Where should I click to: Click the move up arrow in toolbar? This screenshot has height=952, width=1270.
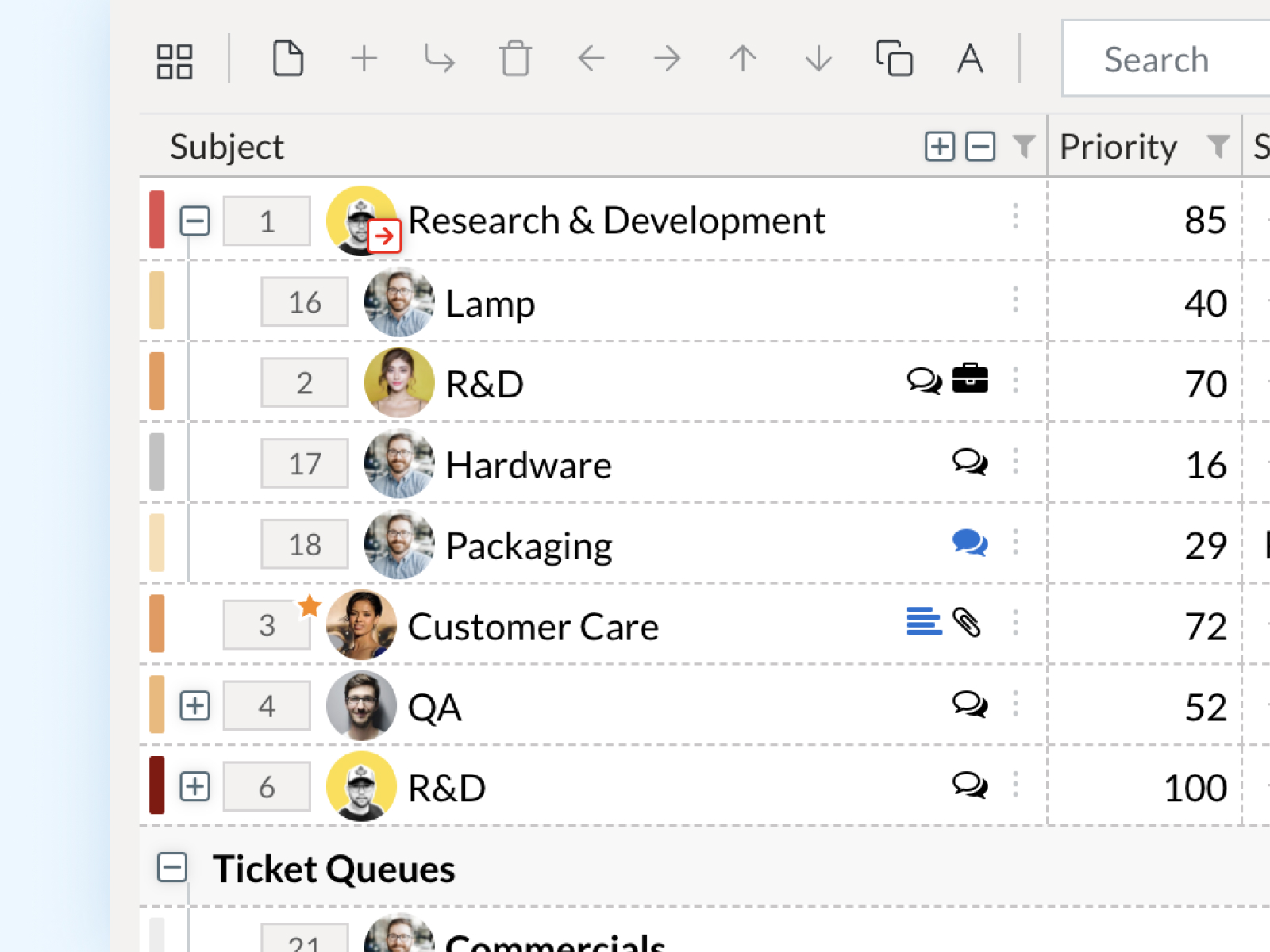click(x=742, y=59)
